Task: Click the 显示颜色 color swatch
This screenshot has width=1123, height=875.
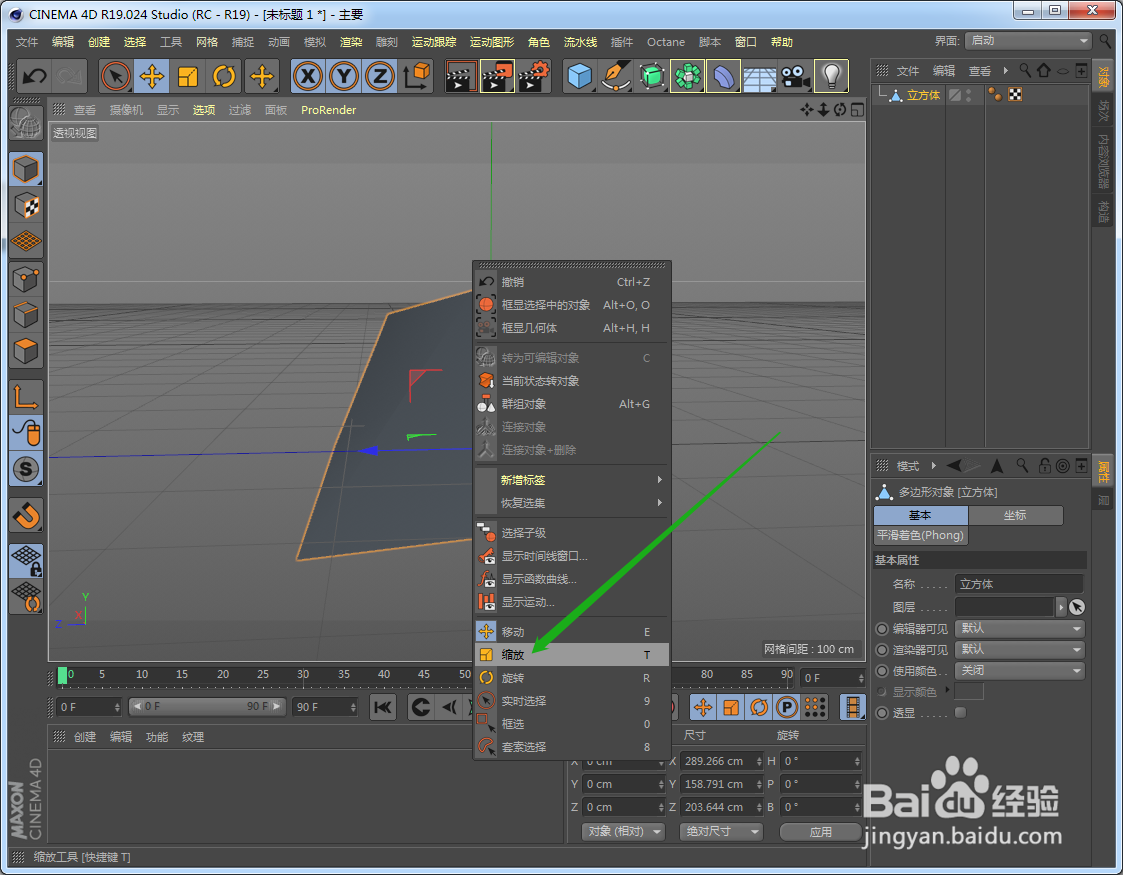Action: pos(969,692)
